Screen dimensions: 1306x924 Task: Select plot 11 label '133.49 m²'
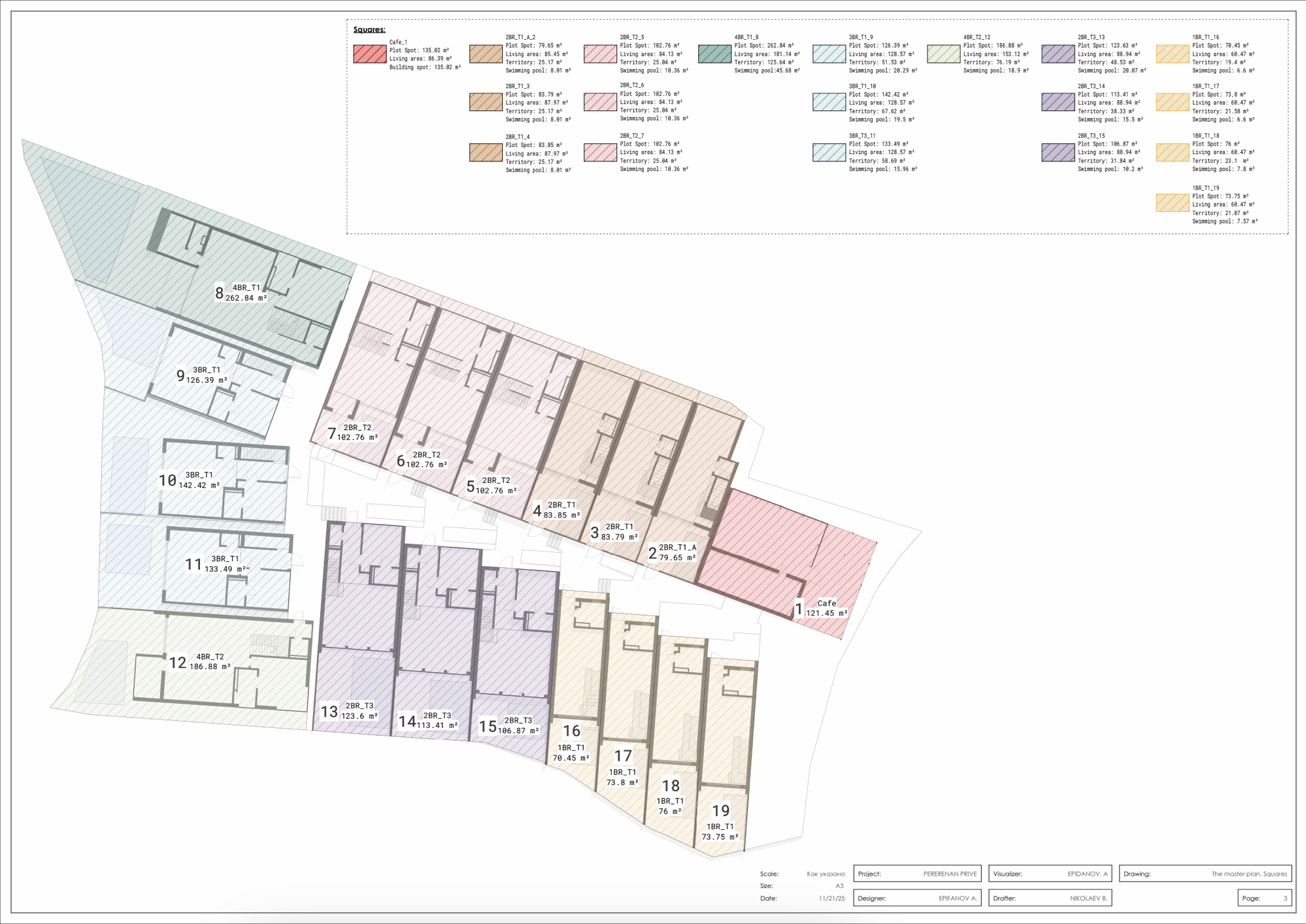[x=226, y=569]
